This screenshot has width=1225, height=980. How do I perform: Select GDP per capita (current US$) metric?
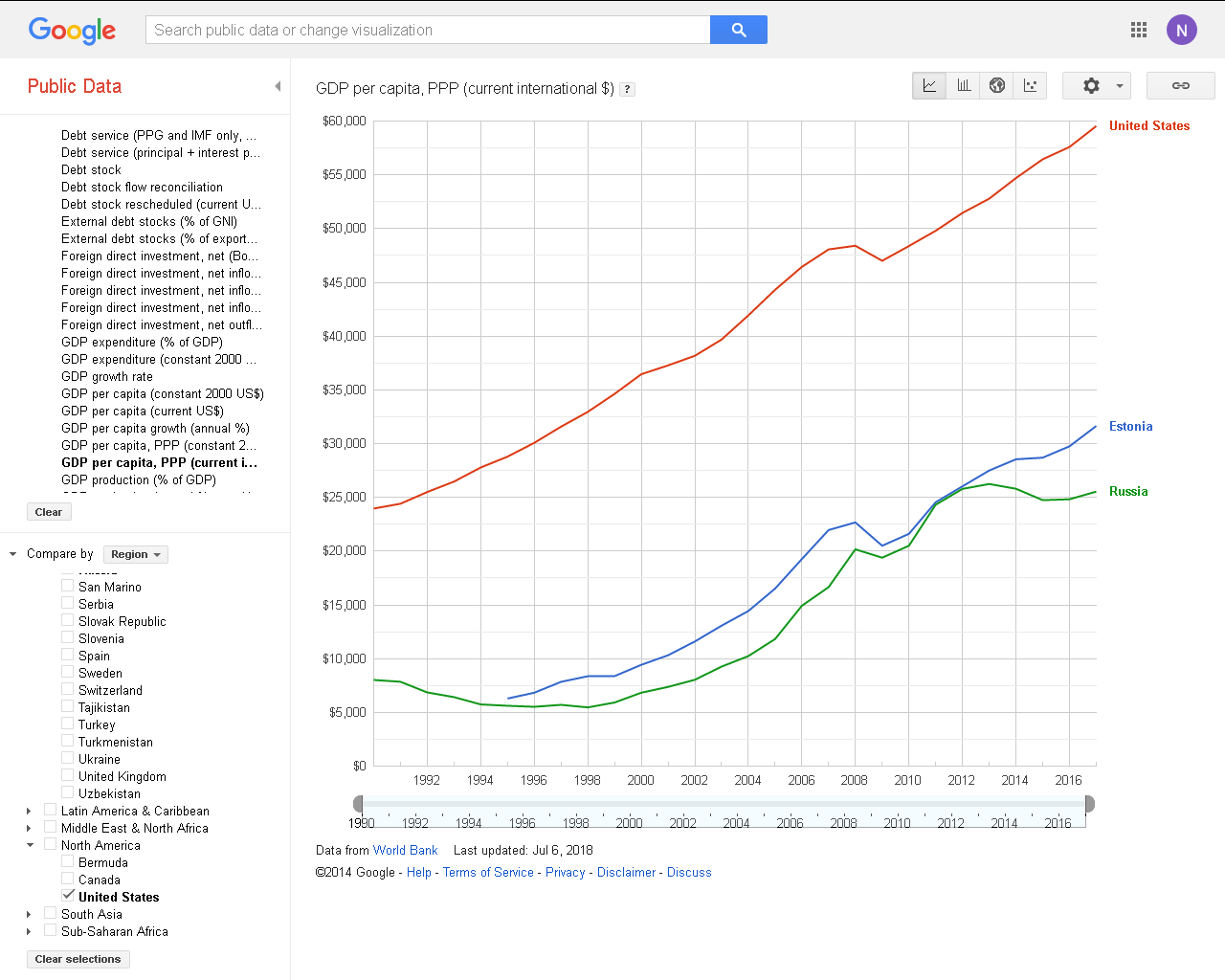[x=143, y=411]
